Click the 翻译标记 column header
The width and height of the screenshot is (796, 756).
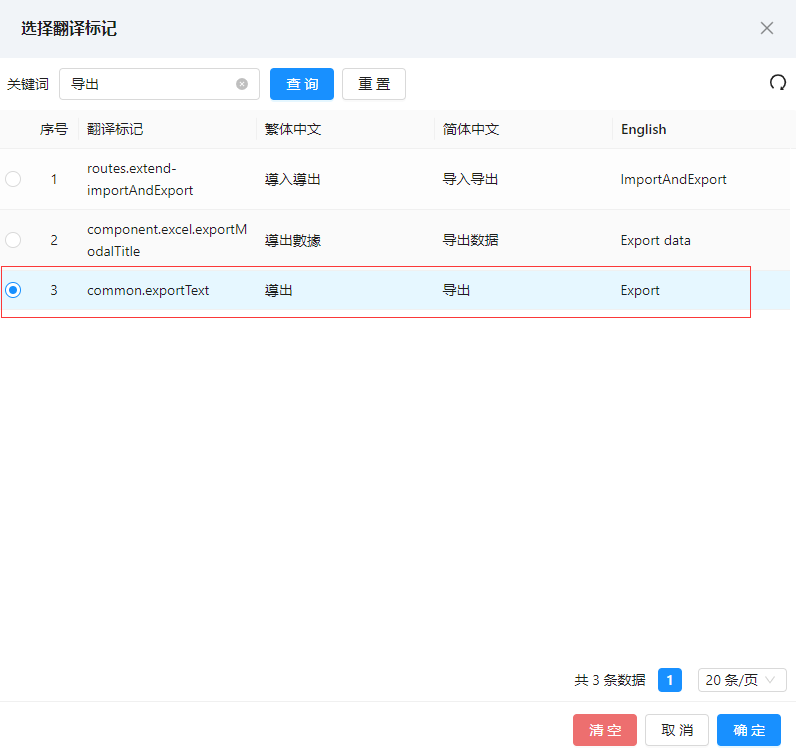tap(115, 129)
